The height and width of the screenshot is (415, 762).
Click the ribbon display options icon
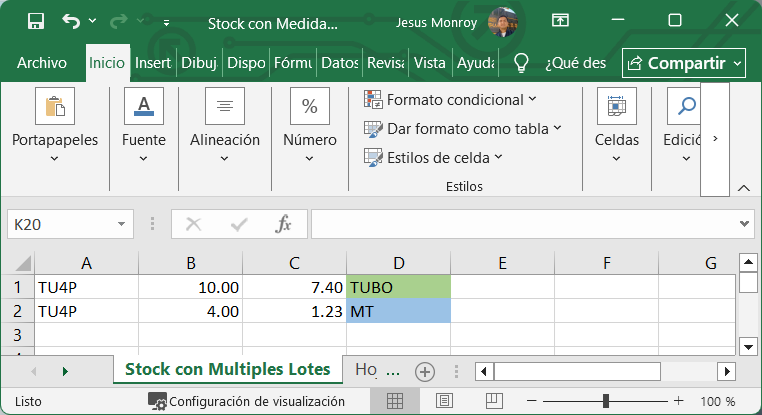(560, 20)
